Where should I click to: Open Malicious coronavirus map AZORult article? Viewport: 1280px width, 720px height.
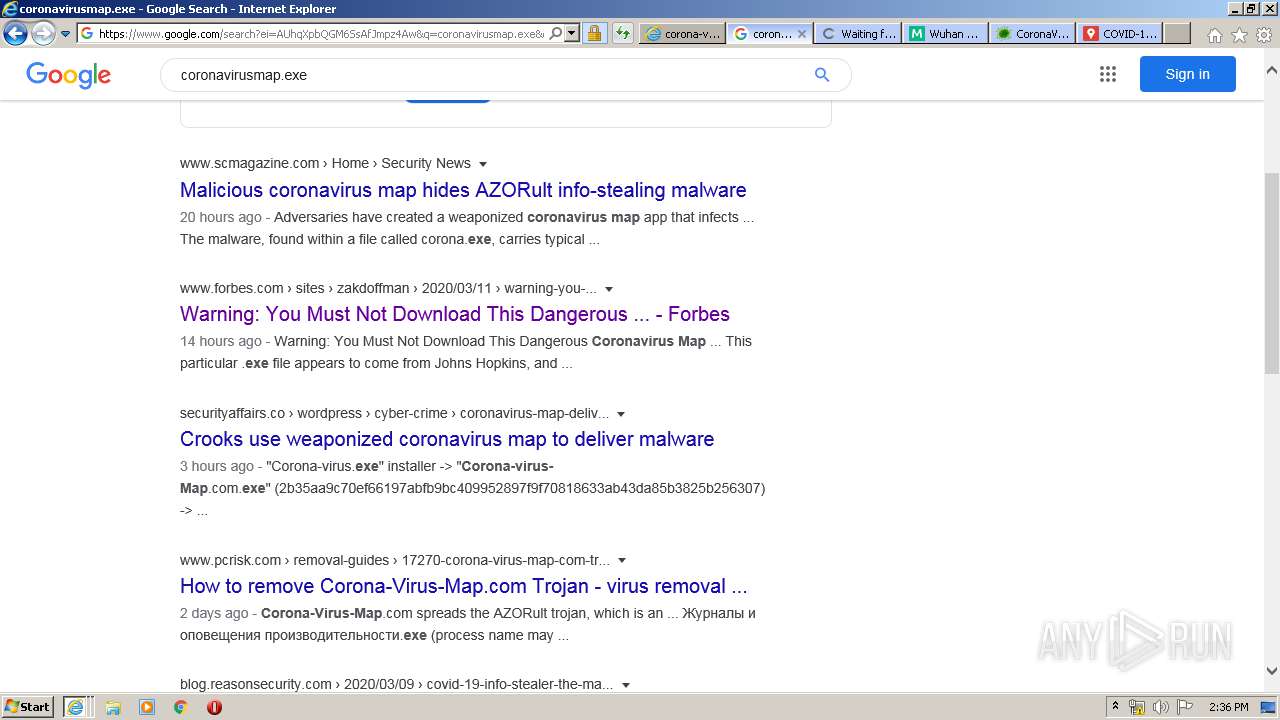[x=463, y=190]
